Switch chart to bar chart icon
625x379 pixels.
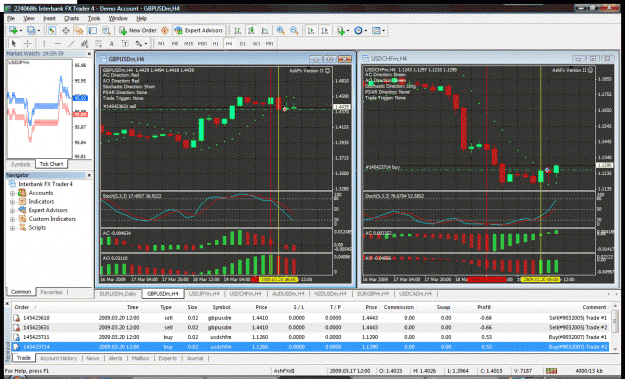(x=238, y=30)
